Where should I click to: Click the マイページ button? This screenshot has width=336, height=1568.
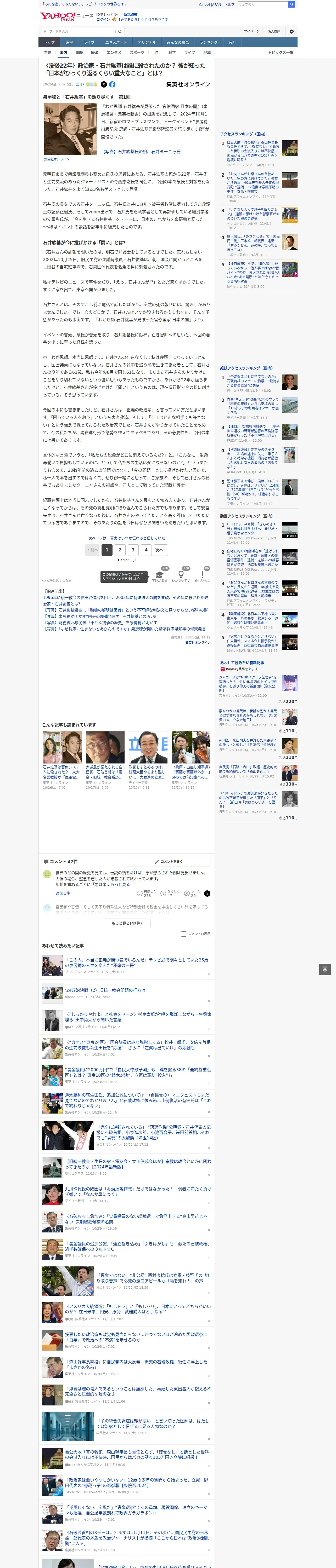click(252, 32)
